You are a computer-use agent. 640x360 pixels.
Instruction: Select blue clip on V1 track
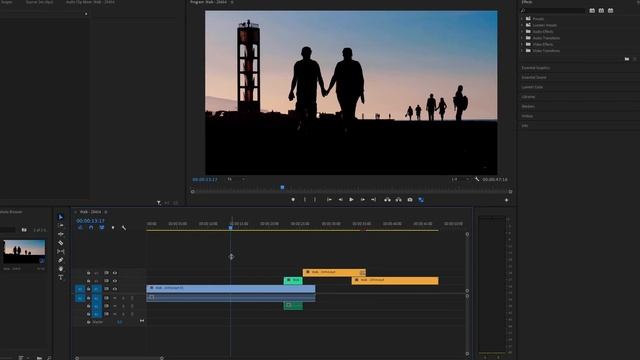tap(231, 289)
